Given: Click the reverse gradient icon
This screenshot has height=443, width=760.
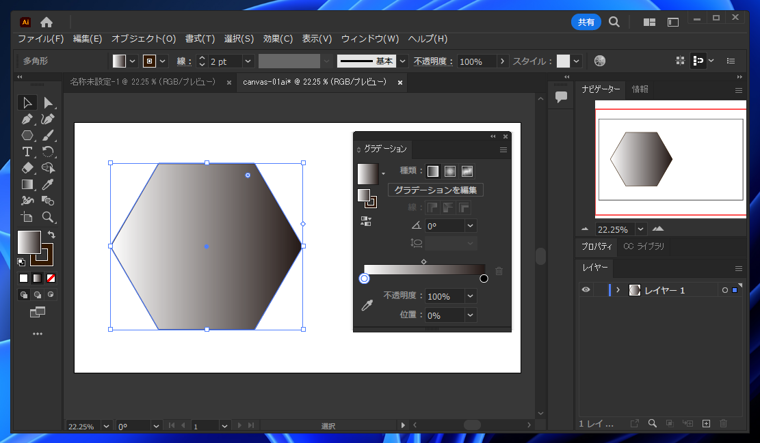Looking at the screenshot, I should (367, 221).
